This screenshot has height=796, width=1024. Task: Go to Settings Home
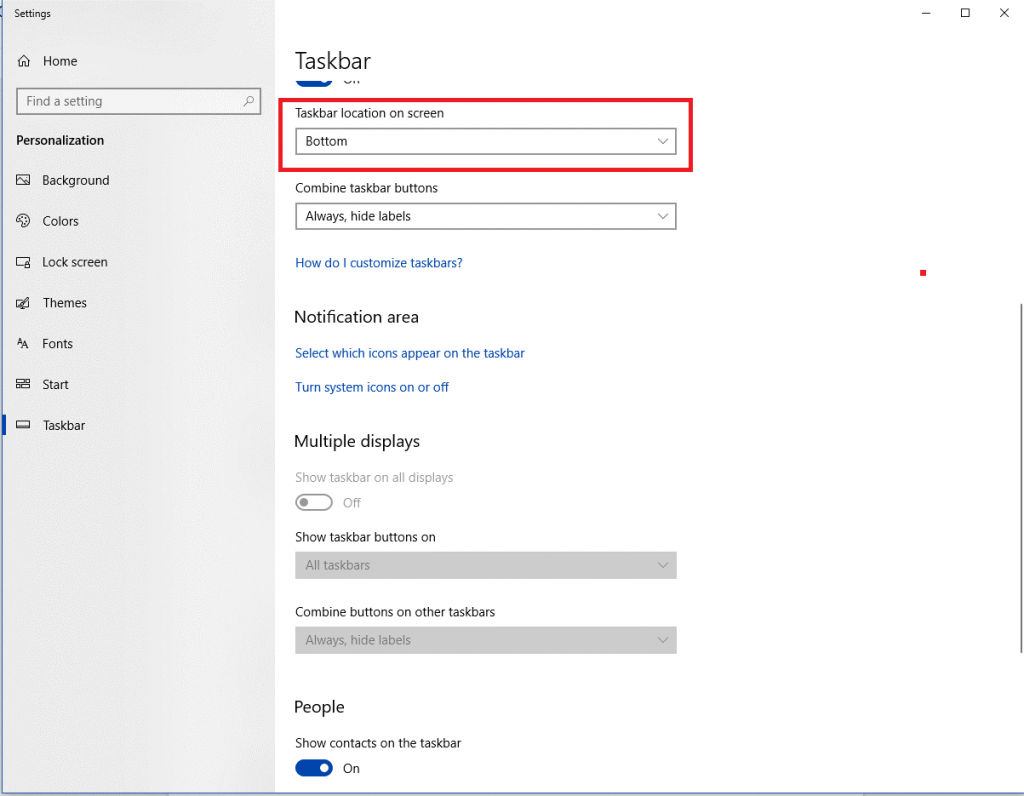(138, 61)
